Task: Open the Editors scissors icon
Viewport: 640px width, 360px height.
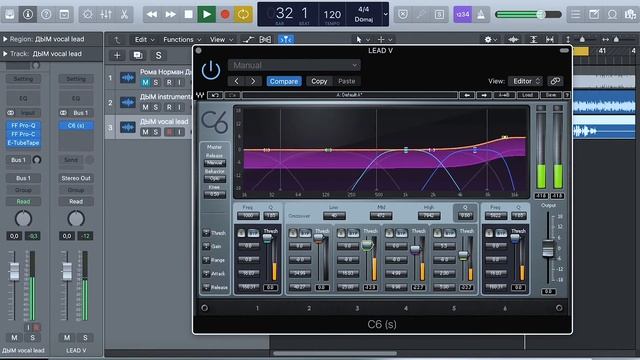Action: coord(124,15)
